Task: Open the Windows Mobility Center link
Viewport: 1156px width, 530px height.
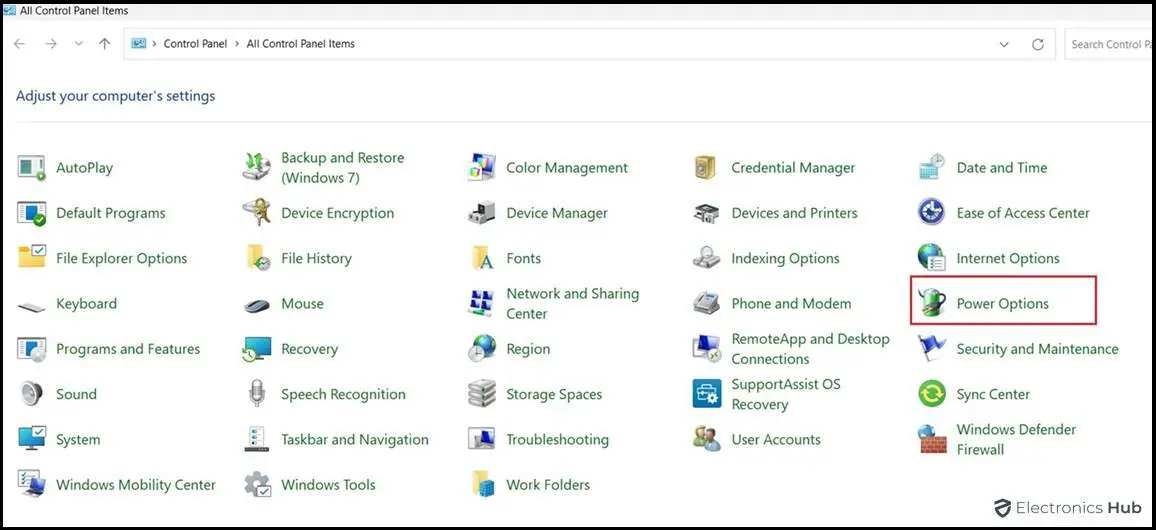Action: (136, 484)
